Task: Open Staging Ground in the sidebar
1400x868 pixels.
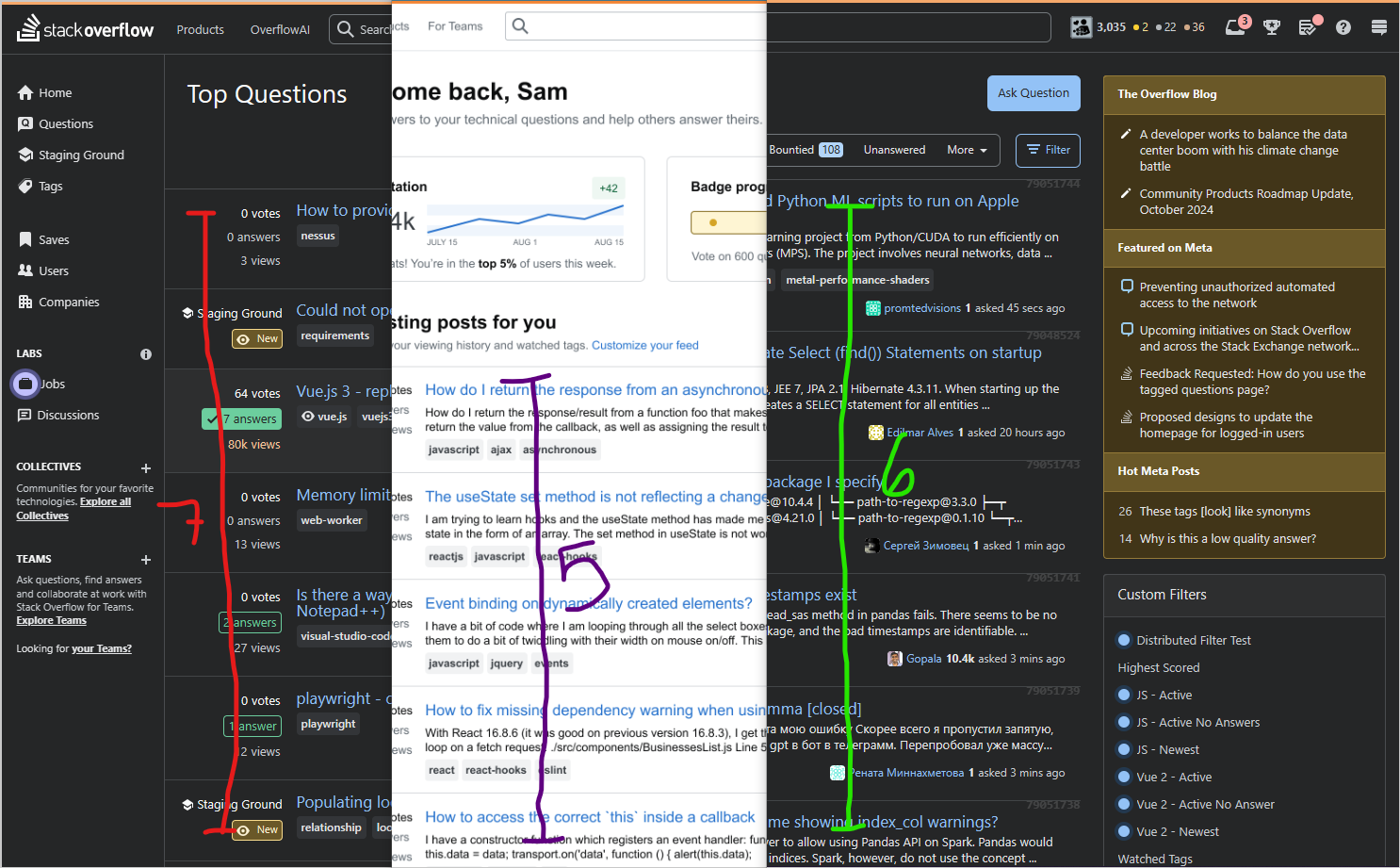Action: pyautogui.click(x=81, y=156)
